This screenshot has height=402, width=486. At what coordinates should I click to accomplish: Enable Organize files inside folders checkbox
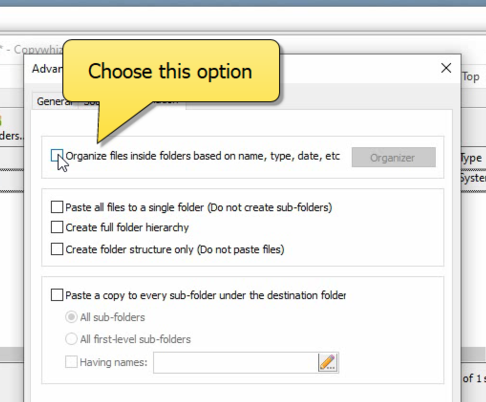[x=57, y=156]
